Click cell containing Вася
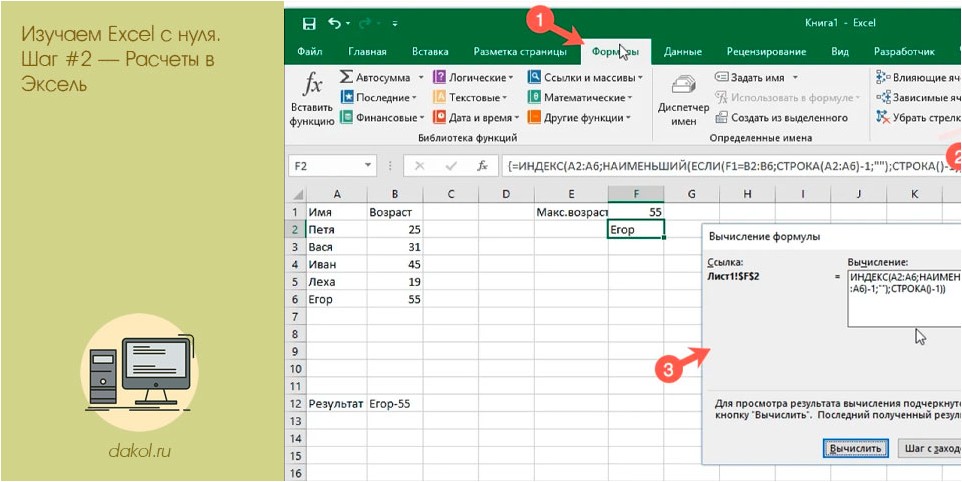This screenshot has height=482, width=962. point(337,247)
